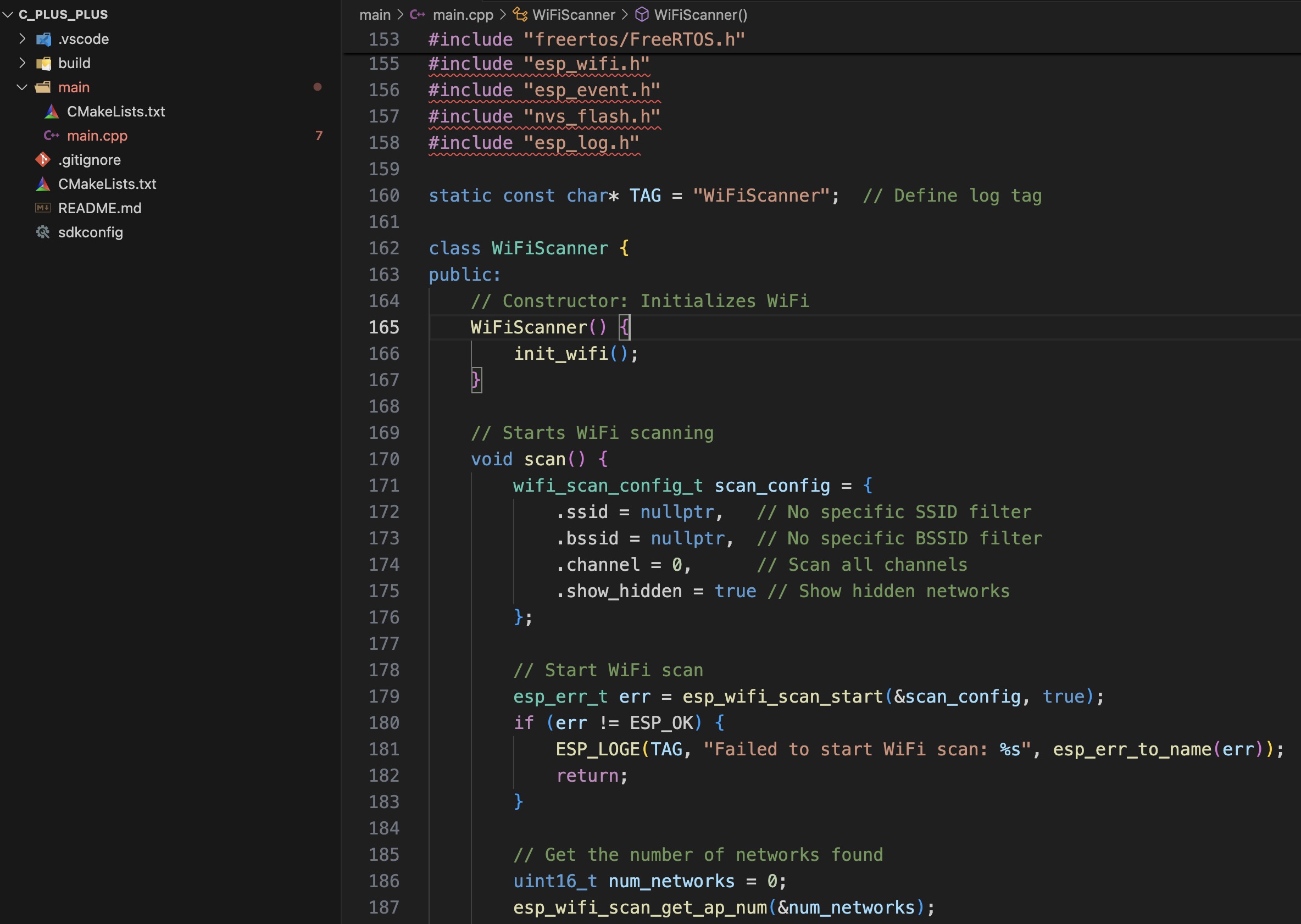Expand the .vscode folder chevron
The height and width of the screenshot is (924, 1301).
(x=22, y=38)
